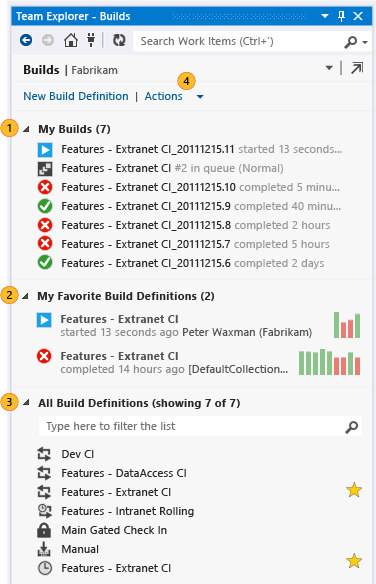This screenshot has height=584, width=376.
Task: Select Main Gated Check In definition
Action: coord(114,530)
